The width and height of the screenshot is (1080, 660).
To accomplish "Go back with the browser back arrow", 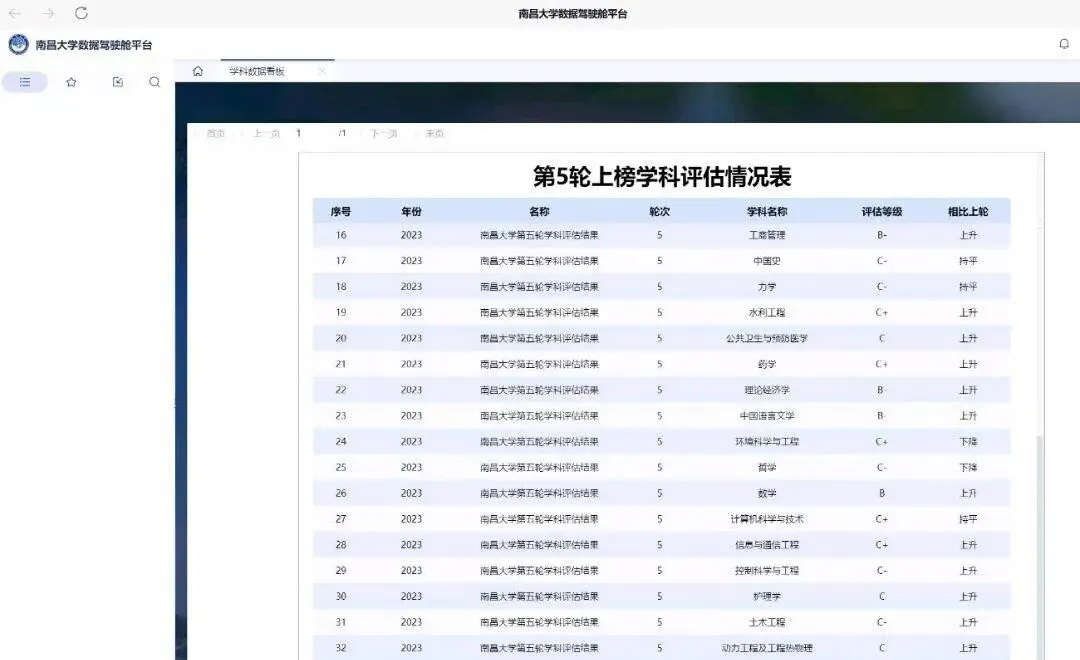I will (x=14, y=14).
